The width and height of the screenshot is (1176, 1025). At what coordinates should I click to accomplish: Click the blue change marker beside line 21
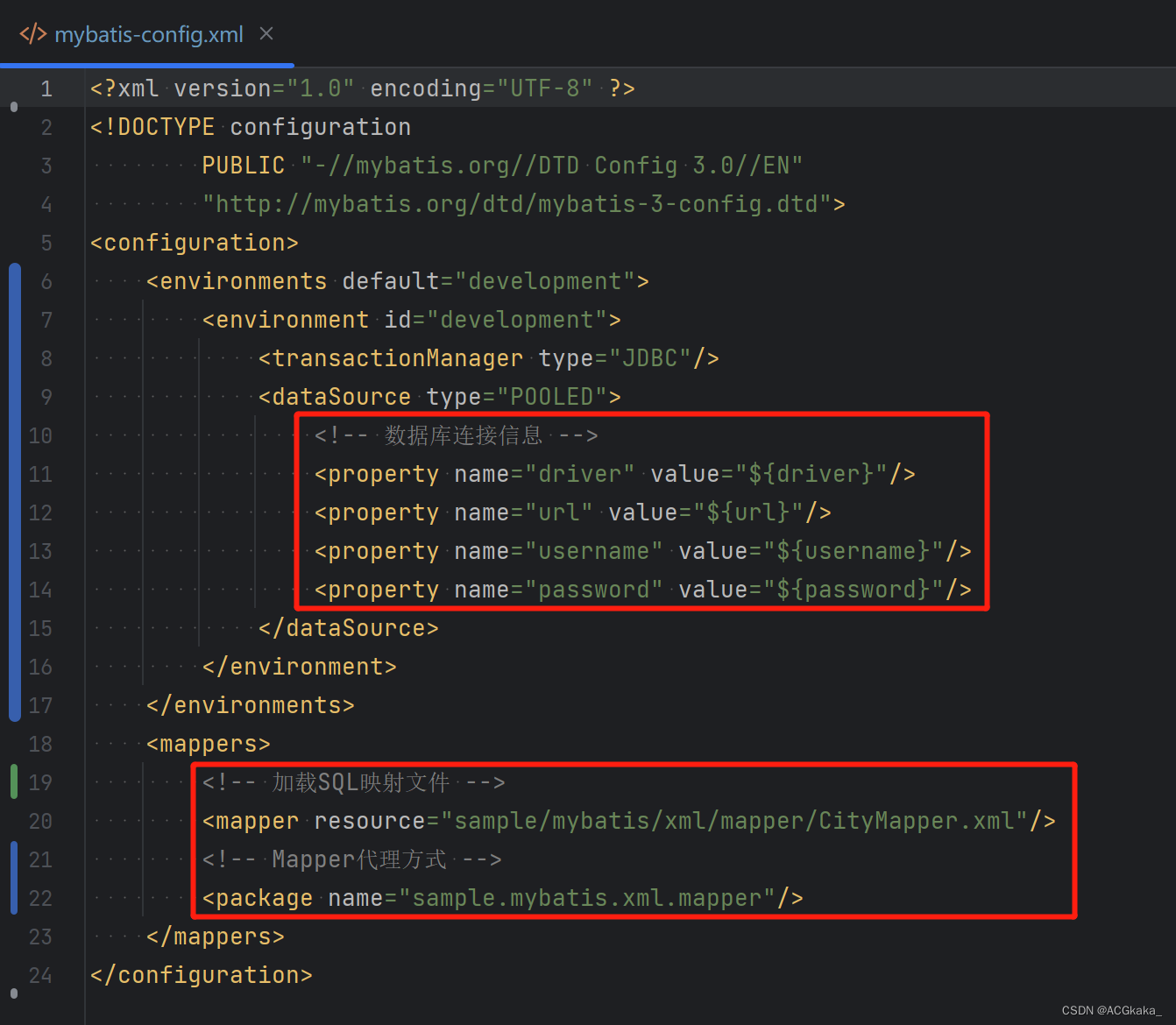(14, 877)
